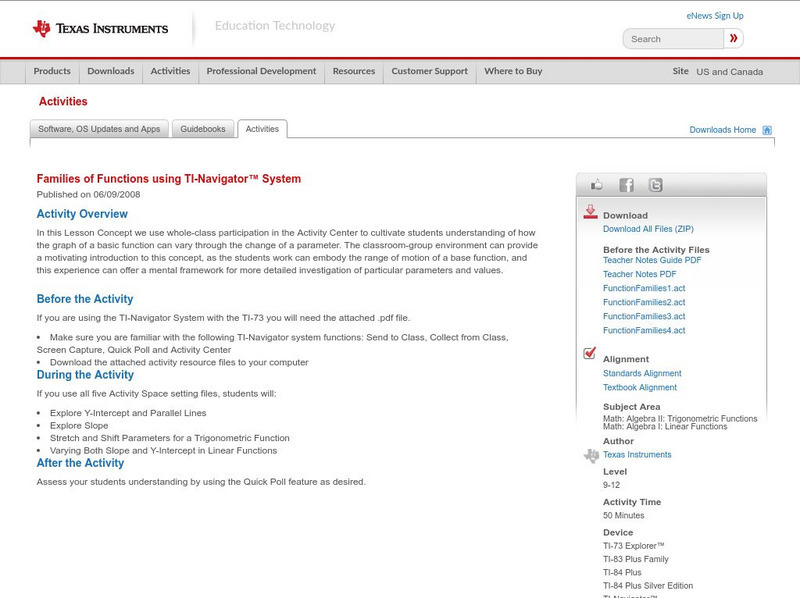Screen dimensions: 800x598
Task: Open the Customer Support menu
Action: 428,71
